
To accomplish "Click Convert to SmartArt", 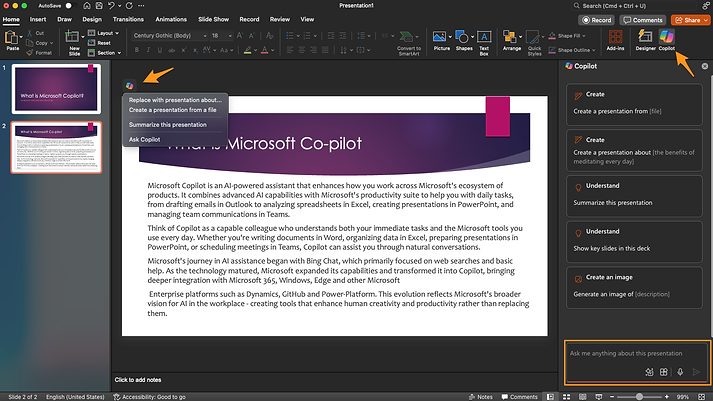I will tap(409, 43).
